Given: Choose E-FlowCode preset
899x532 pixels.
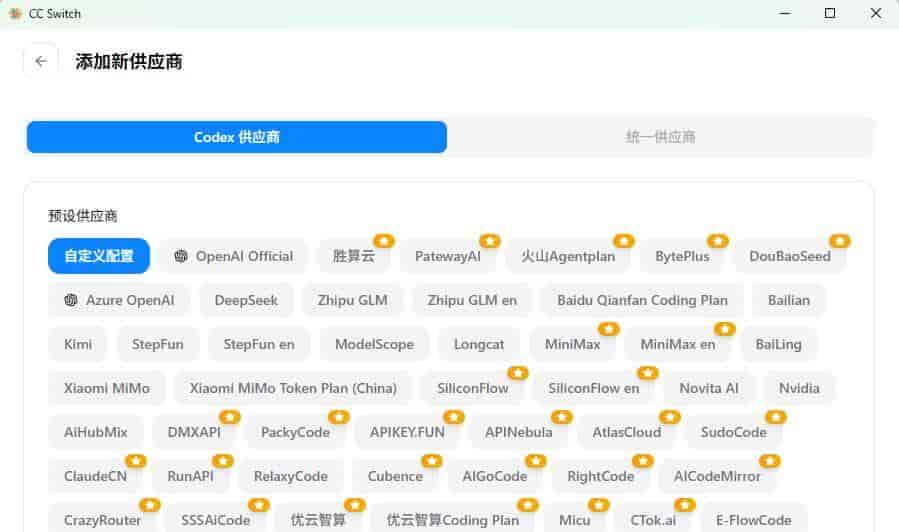Looking at the screenshot, I should [x=753, y=519].
